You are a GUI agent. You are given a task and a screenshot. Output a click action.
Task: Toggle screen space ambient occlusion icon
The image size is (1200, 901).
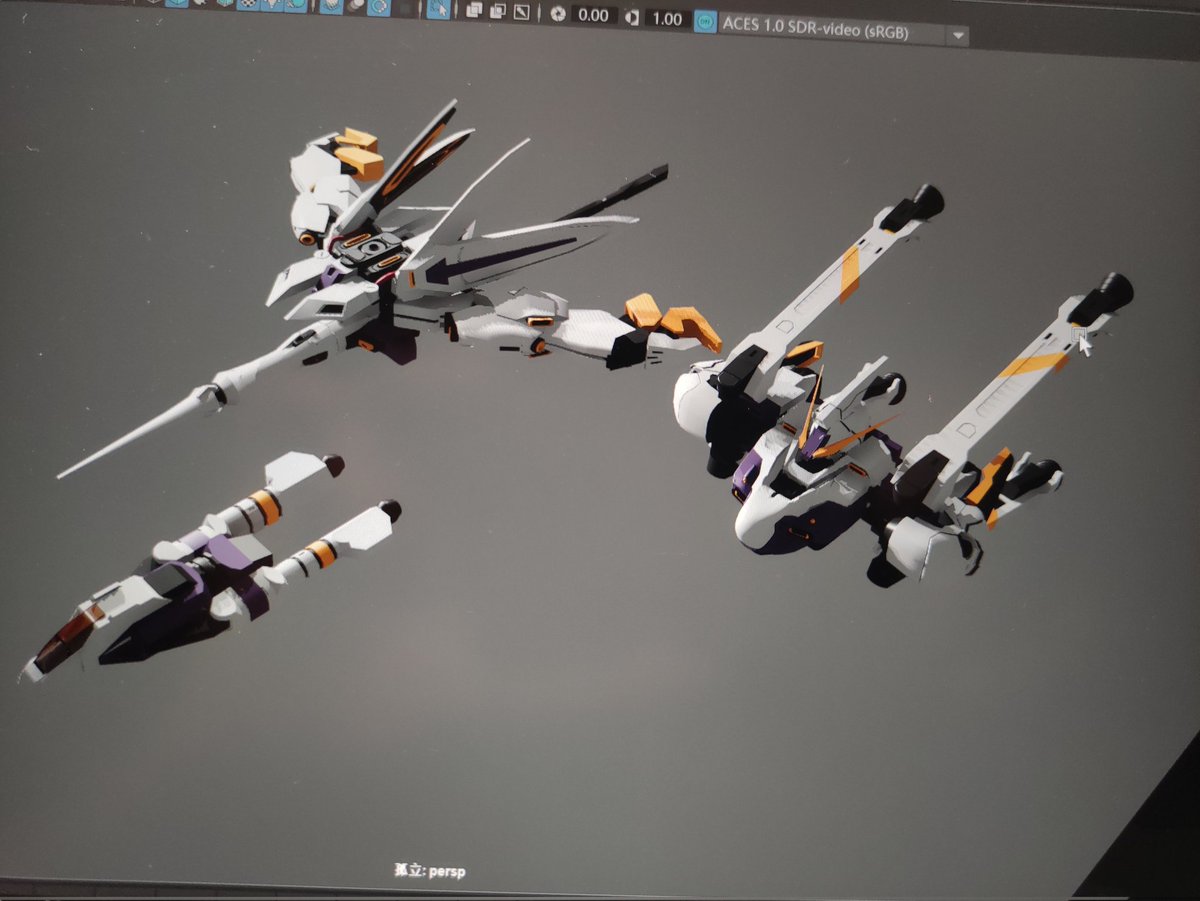pyautogui.click(x=330, y=5)
